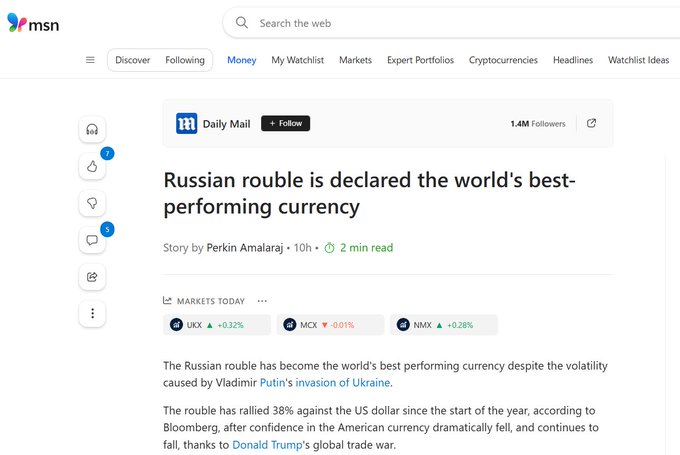Image resolution: width=680 pixels, height=455 pixels.
Task: Click the UKX index icon
Action: point(176,324)
